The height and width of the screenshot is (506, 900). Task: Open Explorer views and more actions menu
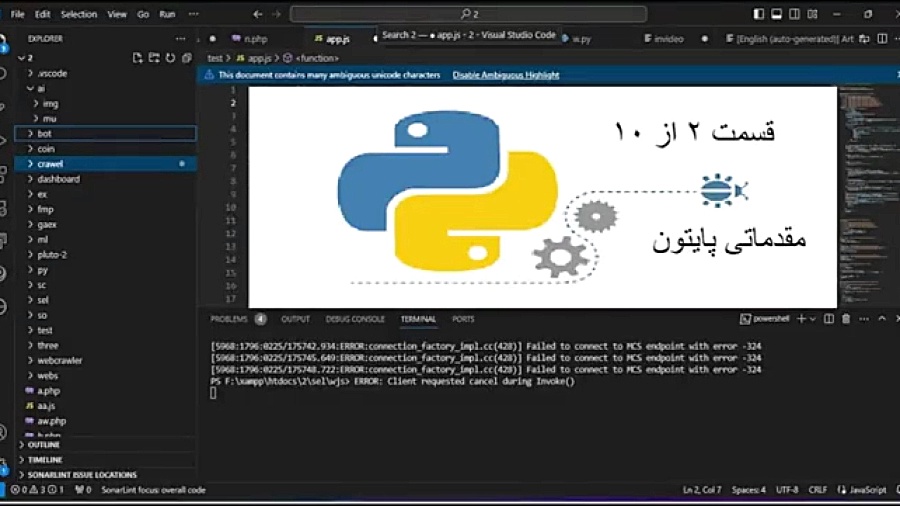(x=180, y=38)
